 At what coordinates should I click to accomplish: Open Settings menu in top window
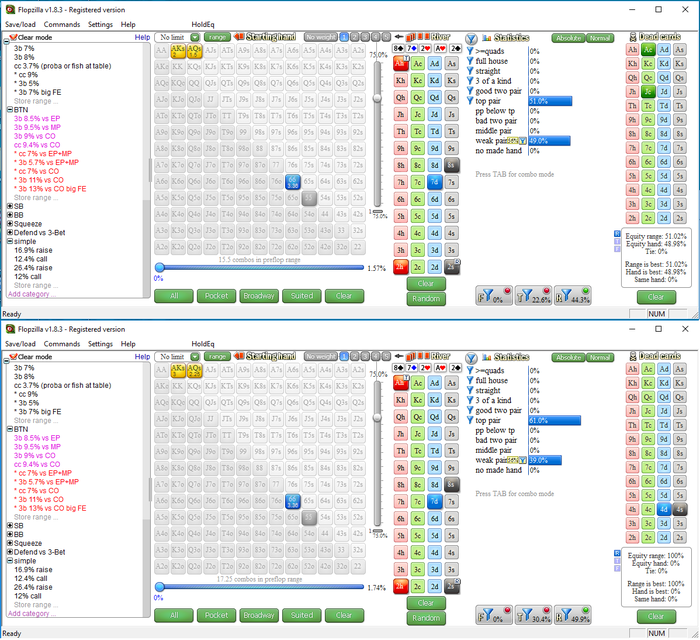pos(100,25)
